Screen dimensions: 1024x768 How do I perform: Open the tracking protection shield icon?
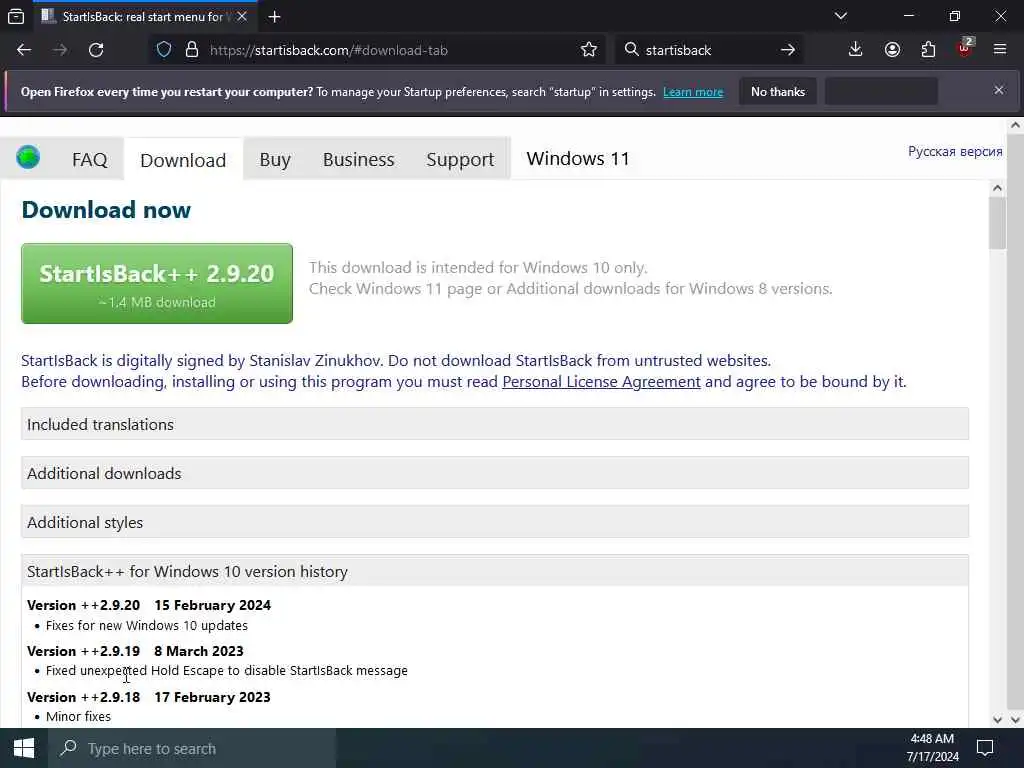pyautogui.click(x=164, y=50)
